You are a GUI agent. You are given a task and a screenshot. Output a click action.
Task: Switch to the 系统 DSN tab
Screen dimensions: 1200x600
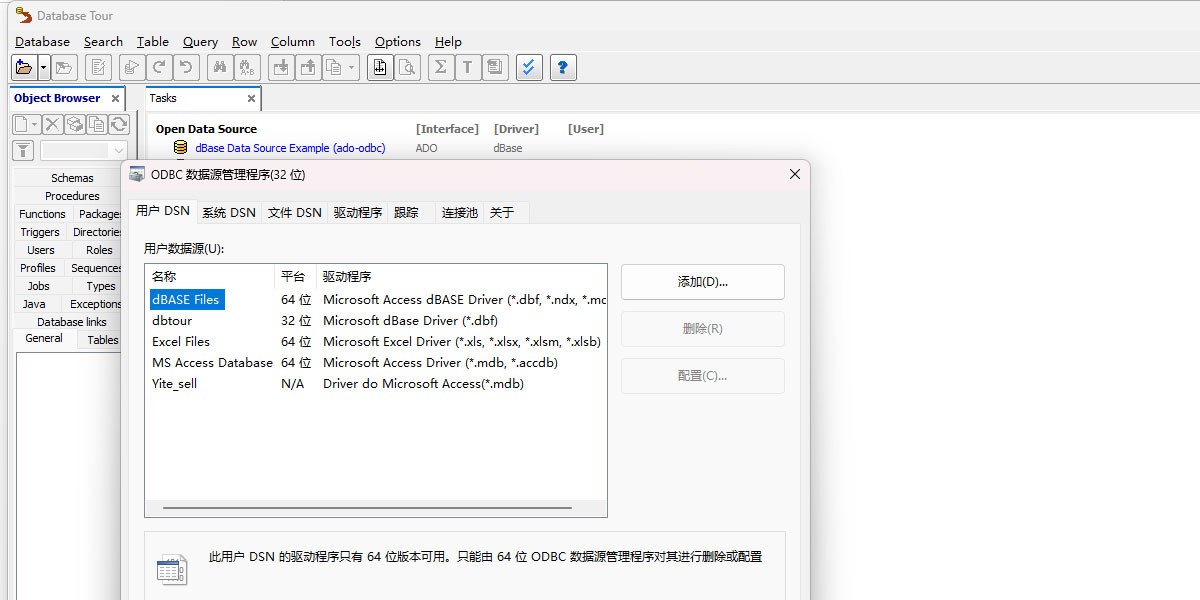pos(228,212)
